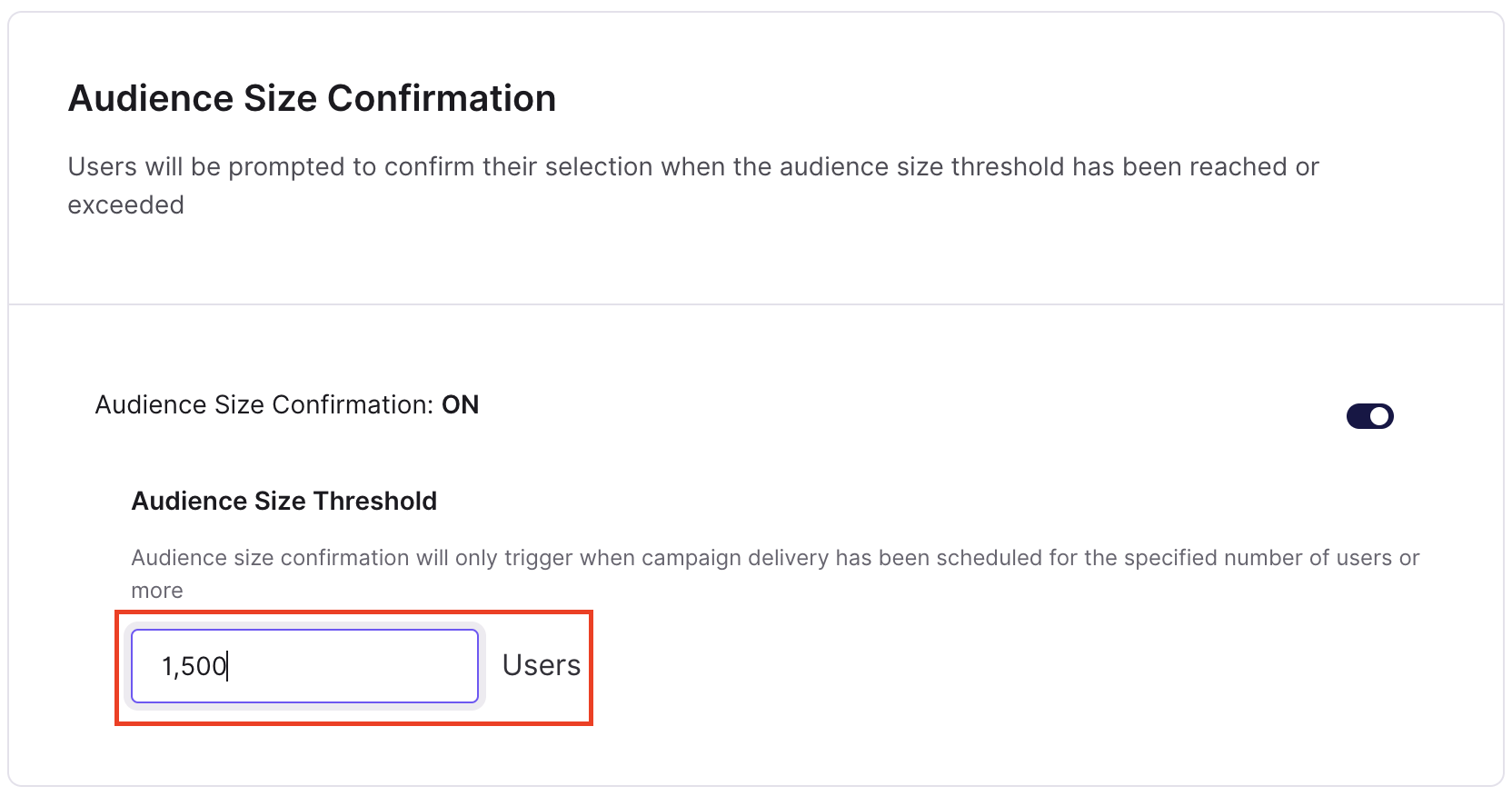The image size is (1512, 796).
Task: Click the white knob of the toggle switch
Action: click(x=1380, y=416)
